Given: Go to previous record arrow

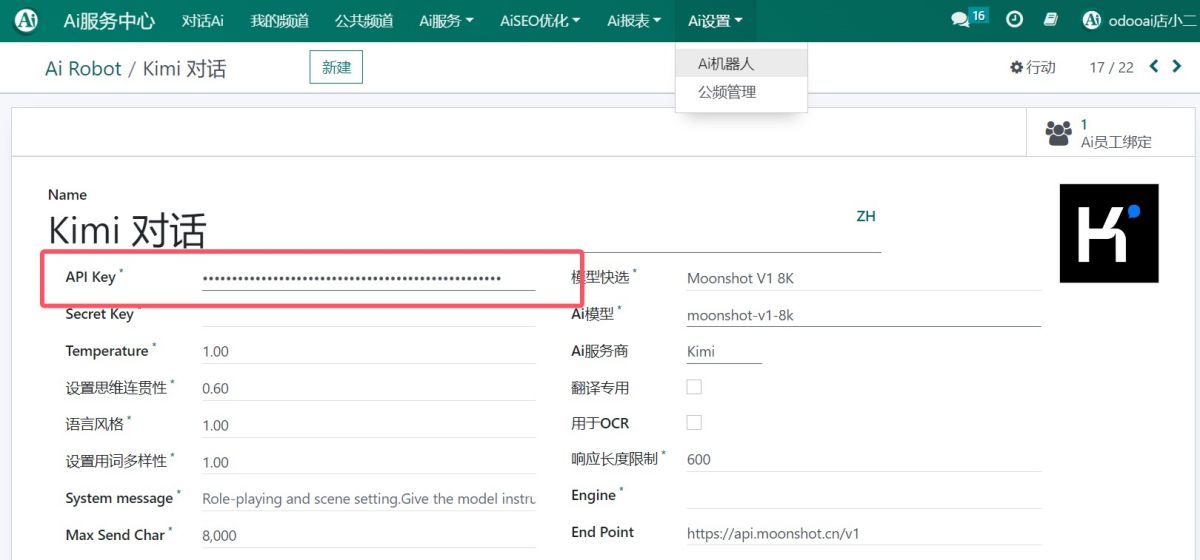Looking at the screenshot, I should (1154, 67).
